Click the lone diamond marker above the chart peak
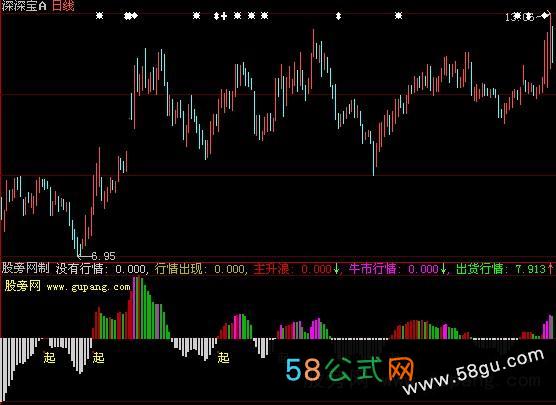556x405 pixels. click(x=339, y=16)
